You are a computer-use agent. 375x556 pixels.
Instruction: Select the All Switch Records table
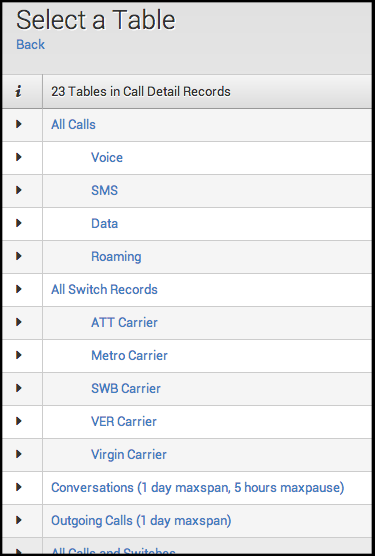tap(104, 289)
